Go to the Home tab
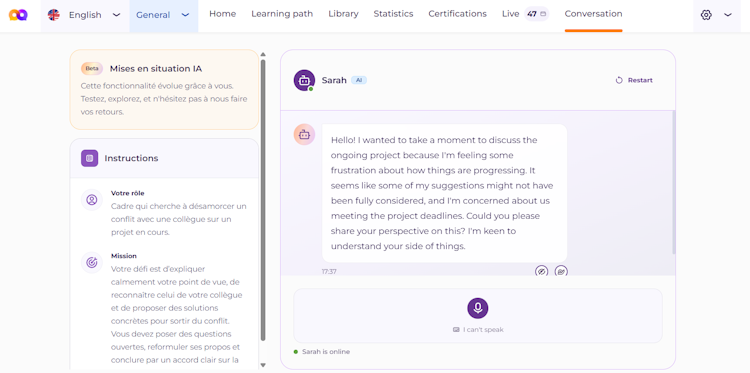 pos(222,14)
